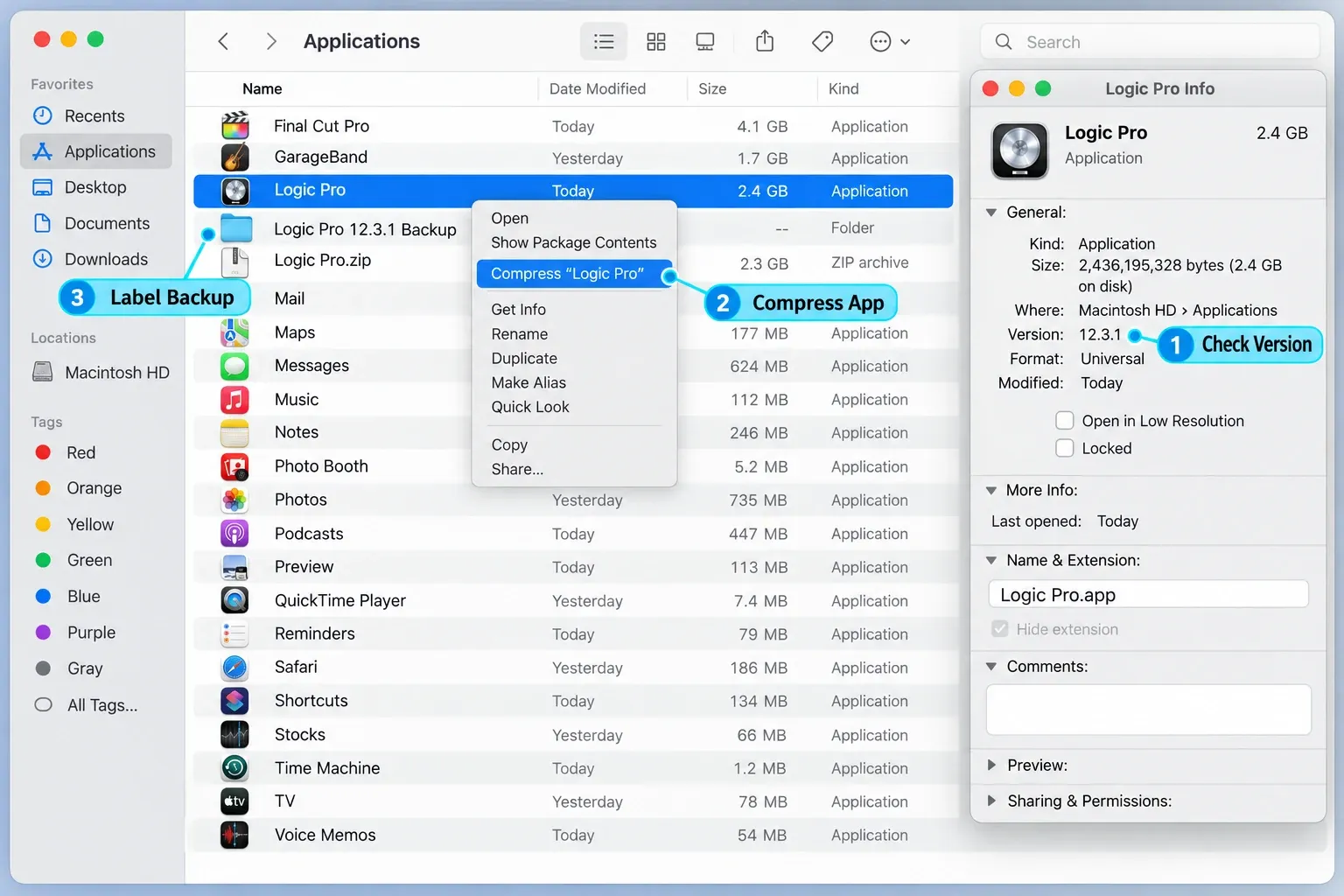Viewport: 1344px width, 896px height.
Task: Open Applications in the sidebar
Action: tap(96, 151)
